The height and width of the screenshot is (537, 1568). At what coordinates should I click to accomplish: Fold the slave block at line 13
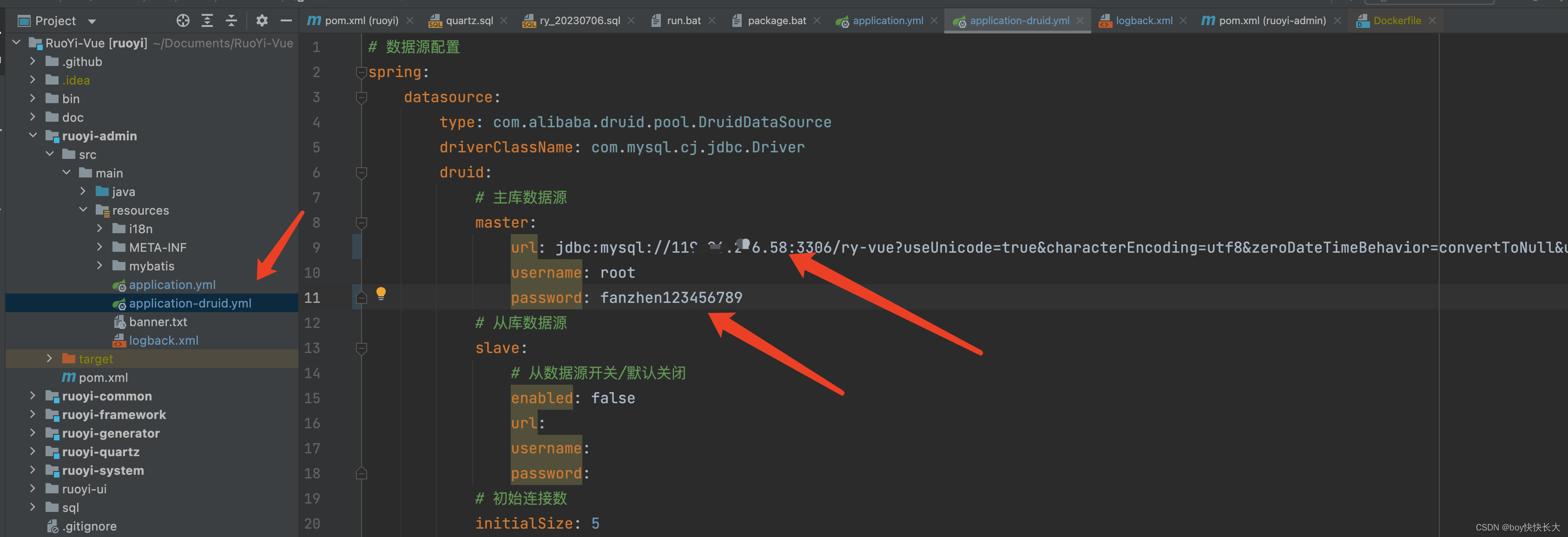pyautogui.click(x=362, y=348)
